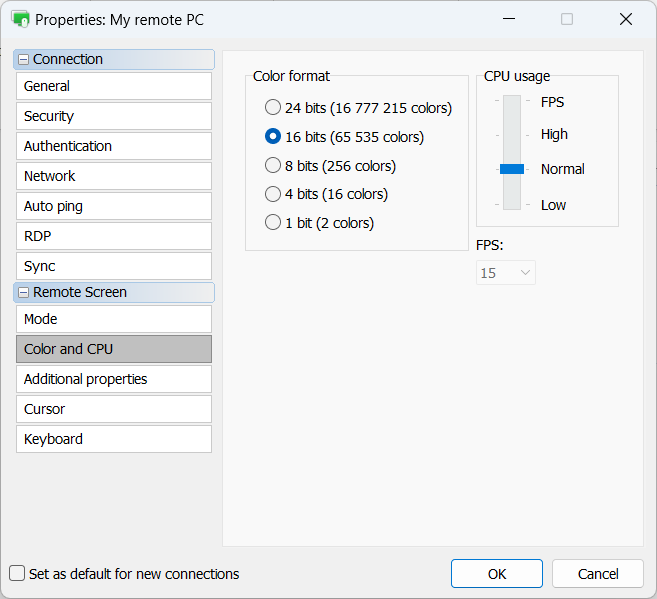Open the General settings page
The width and height of the screenshot is (657, 599).
click(x=113, y=87)
